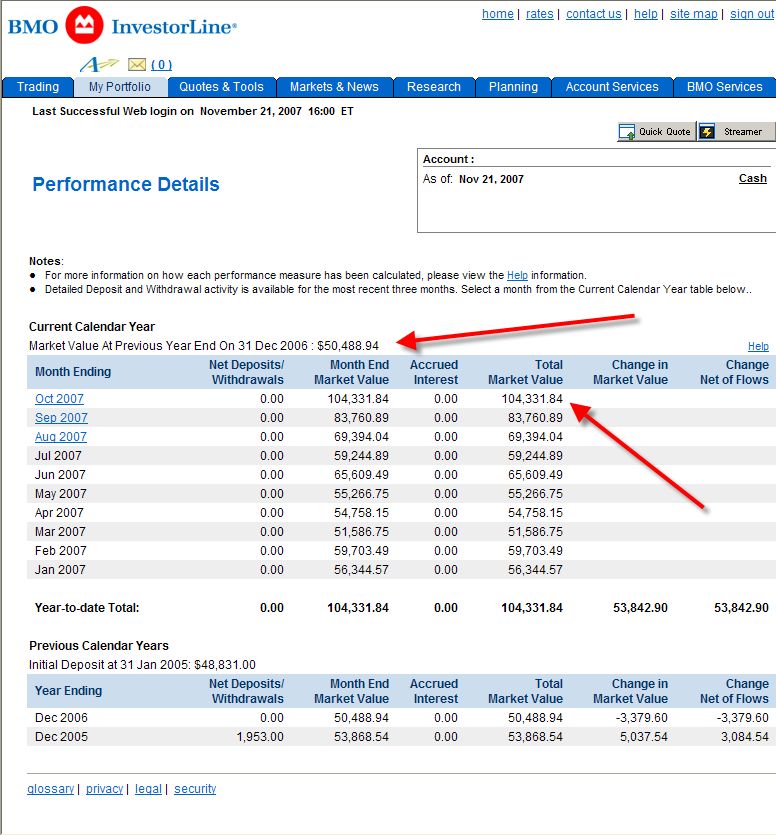Select the Mar 2007 row label
The width and height of the screenshot is (776, 835).
(x=60, y=532)
